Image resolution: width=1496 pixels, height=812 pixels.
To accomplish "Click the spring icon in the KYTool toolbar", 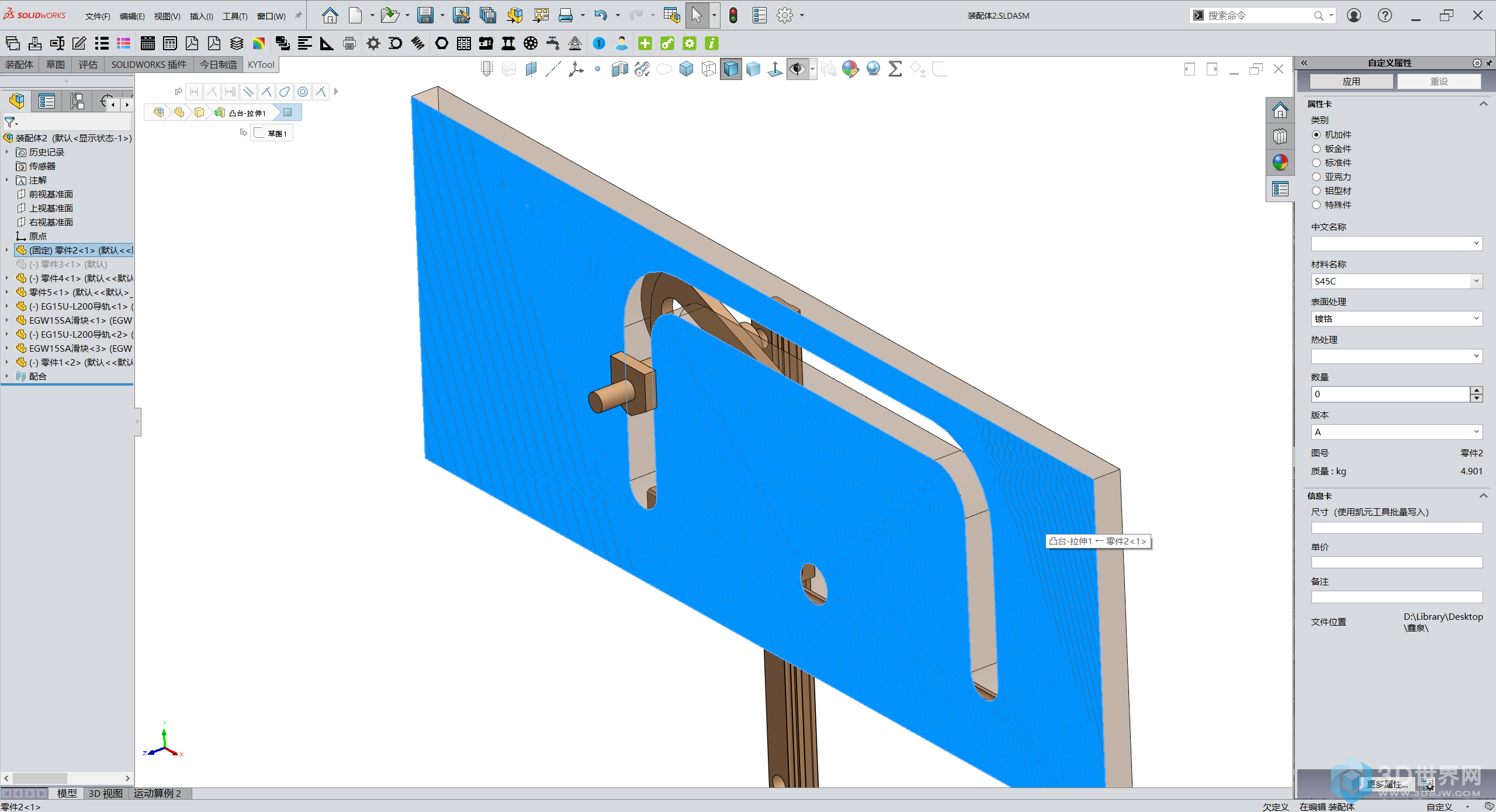I will (418, 43).
